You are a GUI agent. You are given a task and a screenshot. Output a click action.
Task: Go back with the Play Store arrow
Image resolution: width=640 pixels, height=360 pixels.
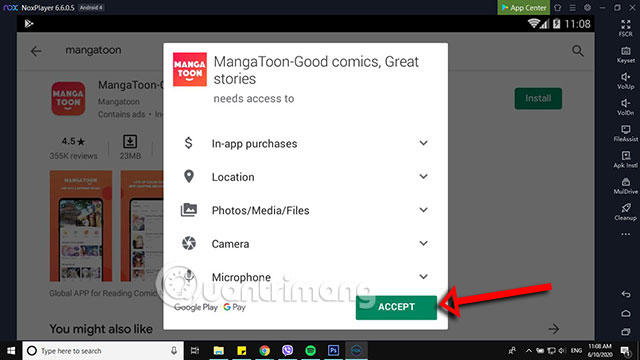point(36,51)
